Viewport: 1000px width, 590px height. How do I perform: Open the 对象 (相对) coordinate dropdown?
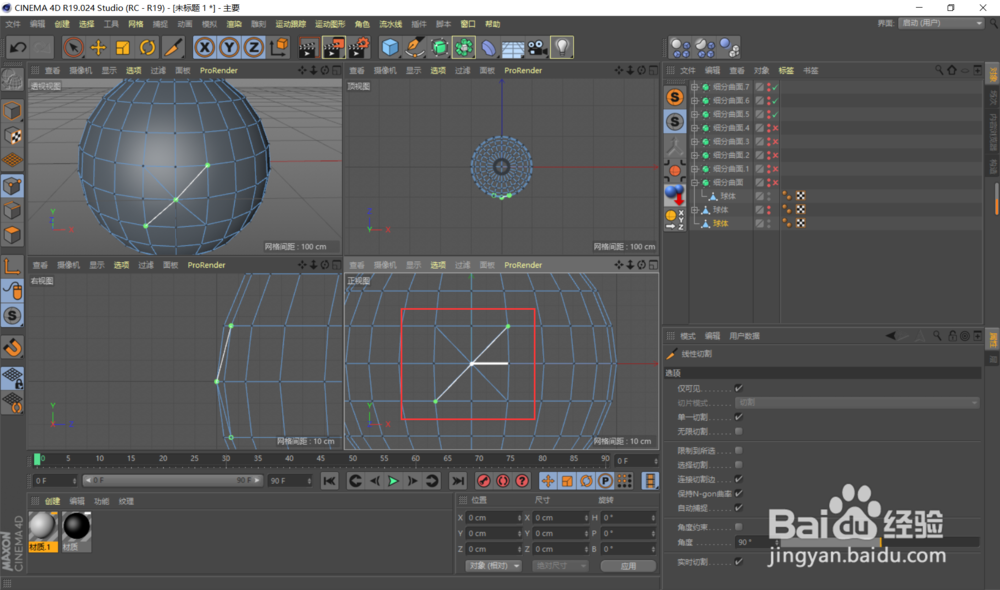(x=493, y=566)
